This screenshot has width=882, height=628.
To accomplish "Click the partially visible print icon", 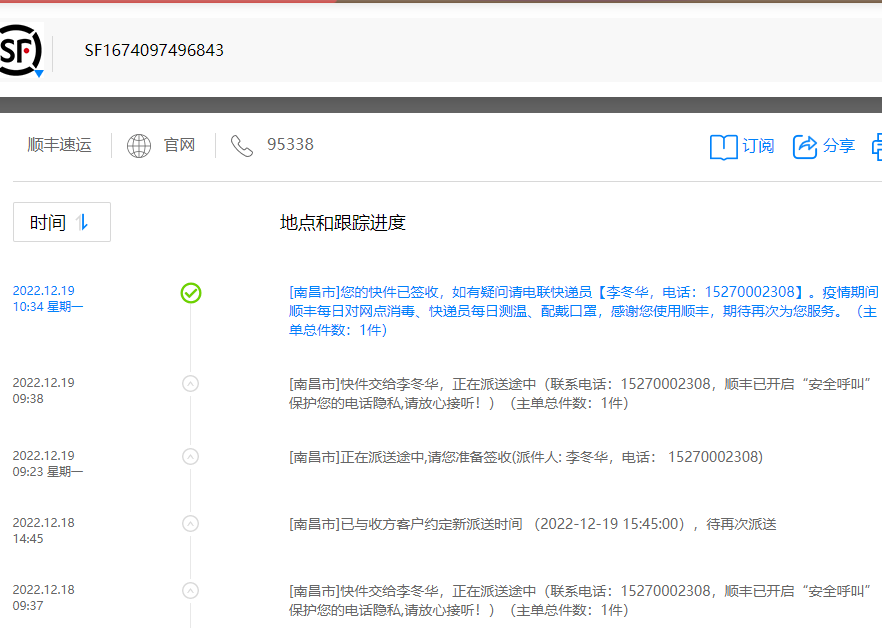I will tap(877, 147).
